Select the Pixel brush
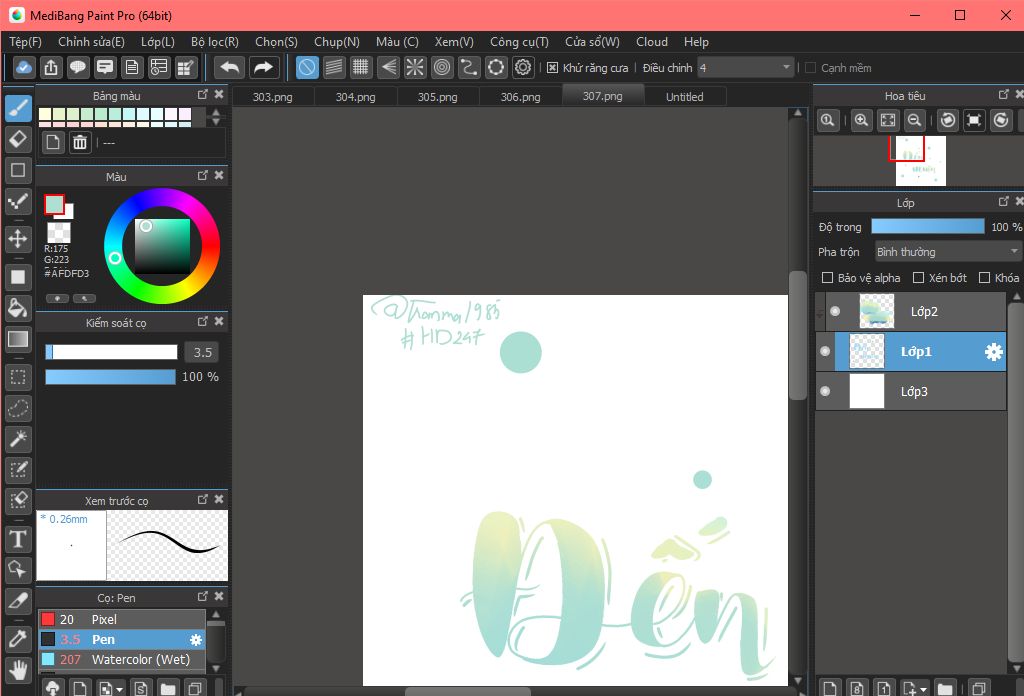Image resolution: width=1024 pixels, height=696 pixels. pyautogui.click(x=122, y=619)
